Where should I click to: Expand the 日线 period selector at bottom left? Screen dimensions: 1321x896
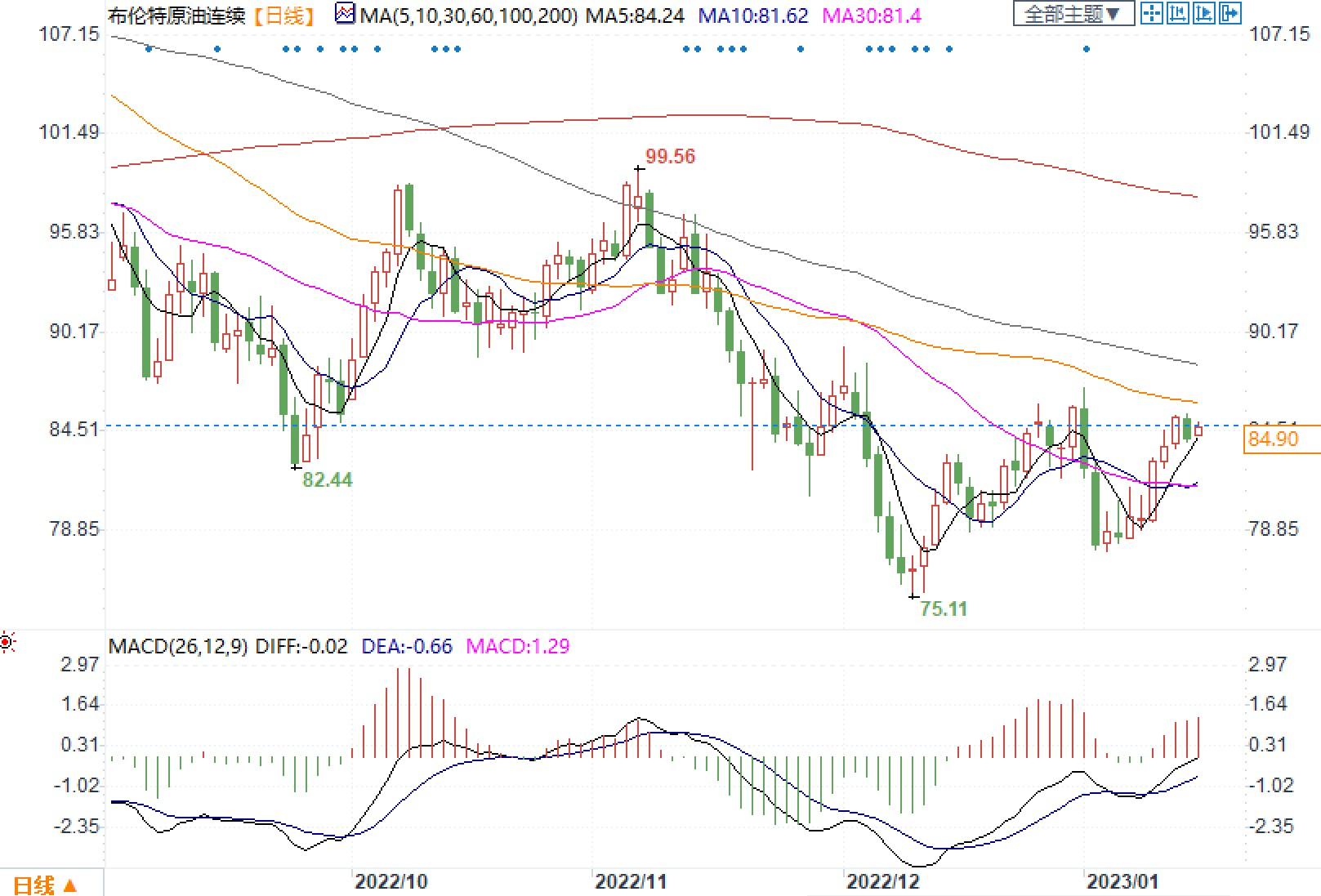pyautogui.click(x=46, y=885)
